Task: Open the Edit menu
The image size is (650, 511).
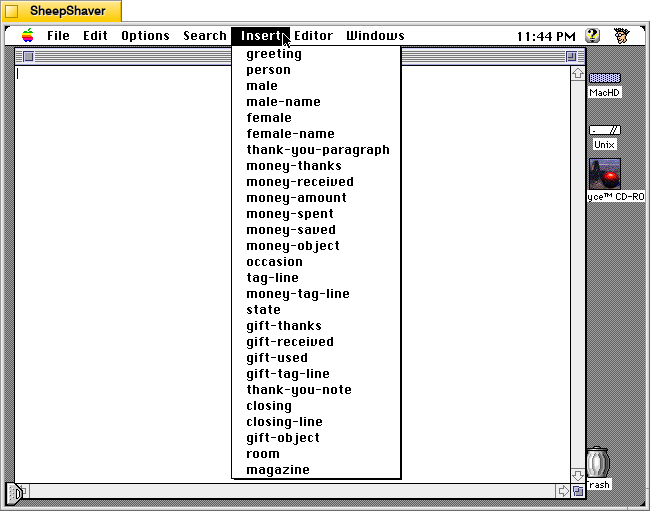Action: click(95, 36)
